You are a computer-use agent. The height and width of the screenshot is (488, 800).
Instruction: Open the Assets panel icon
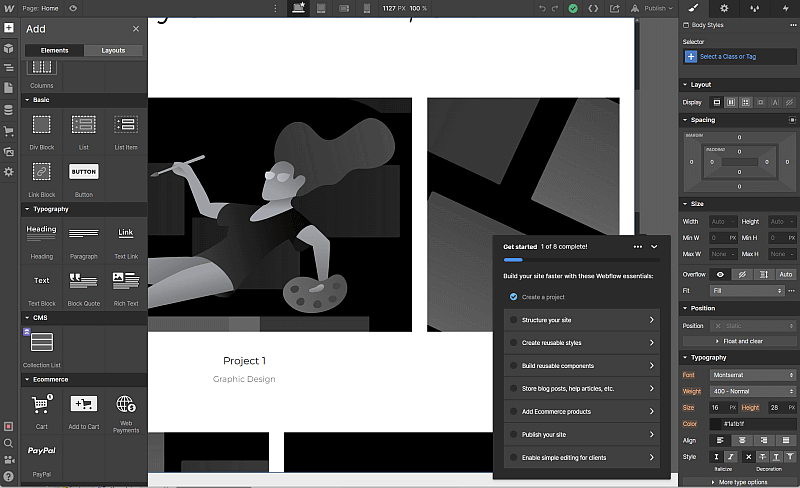[x=9, y=152]
